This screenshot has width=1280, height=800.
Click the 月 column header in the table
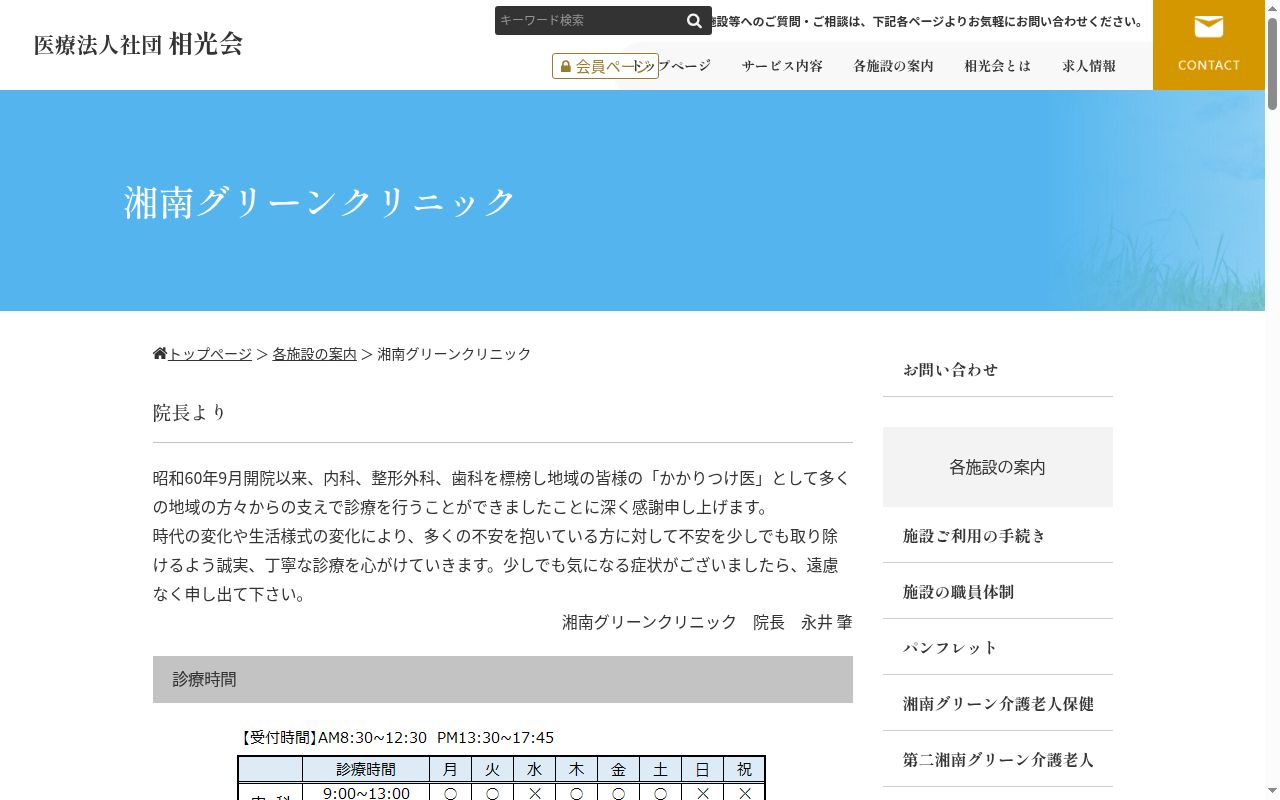[x=450, y=769]
